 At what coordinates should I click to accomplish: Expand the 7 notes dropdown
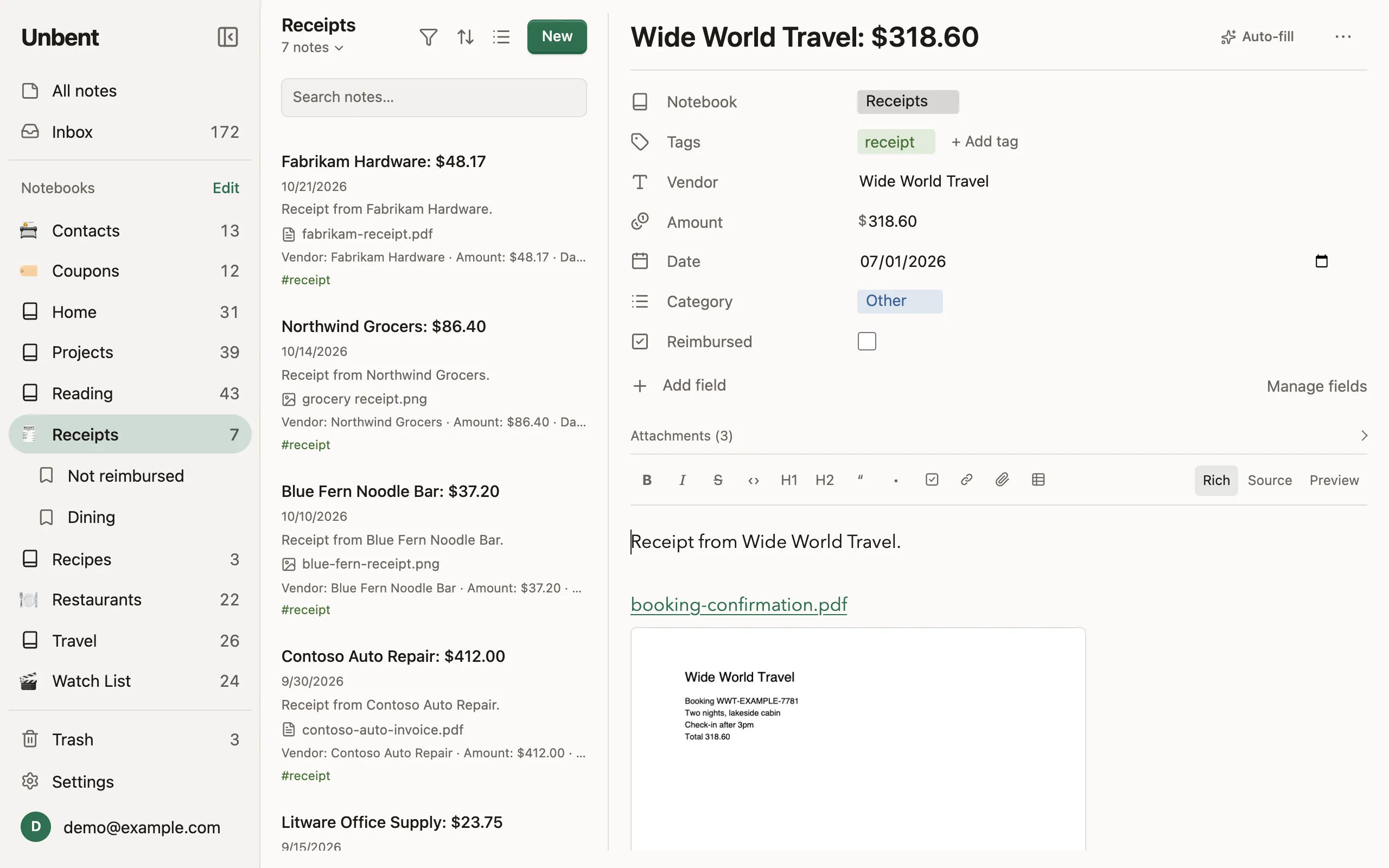[x=312, y=48]
